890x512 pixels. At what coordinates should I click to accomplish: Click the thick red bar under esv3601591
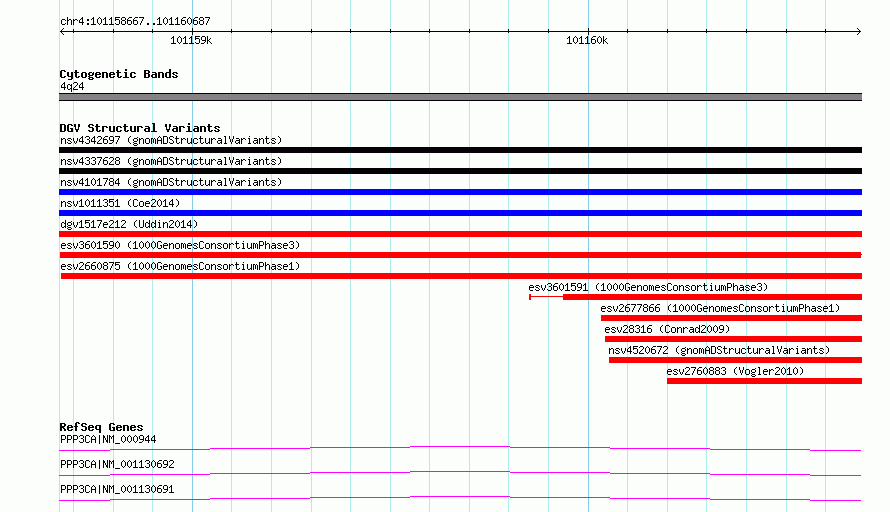click(712, 297)
